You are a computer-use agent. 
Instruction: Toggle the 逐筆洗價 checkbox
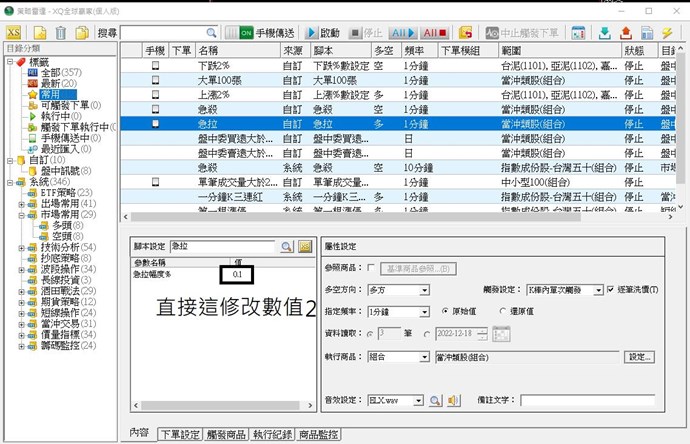[x=611, y=290]
